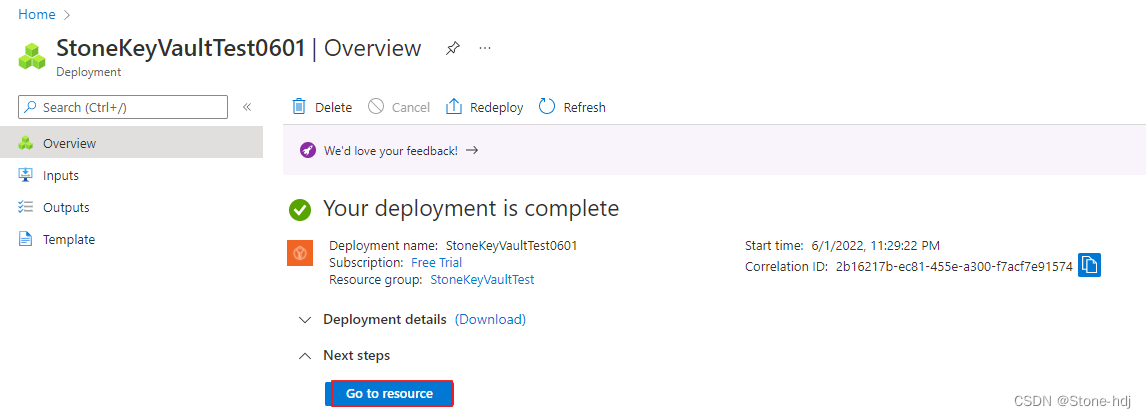Select Overview in the sidebar
The height and width of the screenshot is (418, 1146).
pyautogui.click(x=132, y=143)
